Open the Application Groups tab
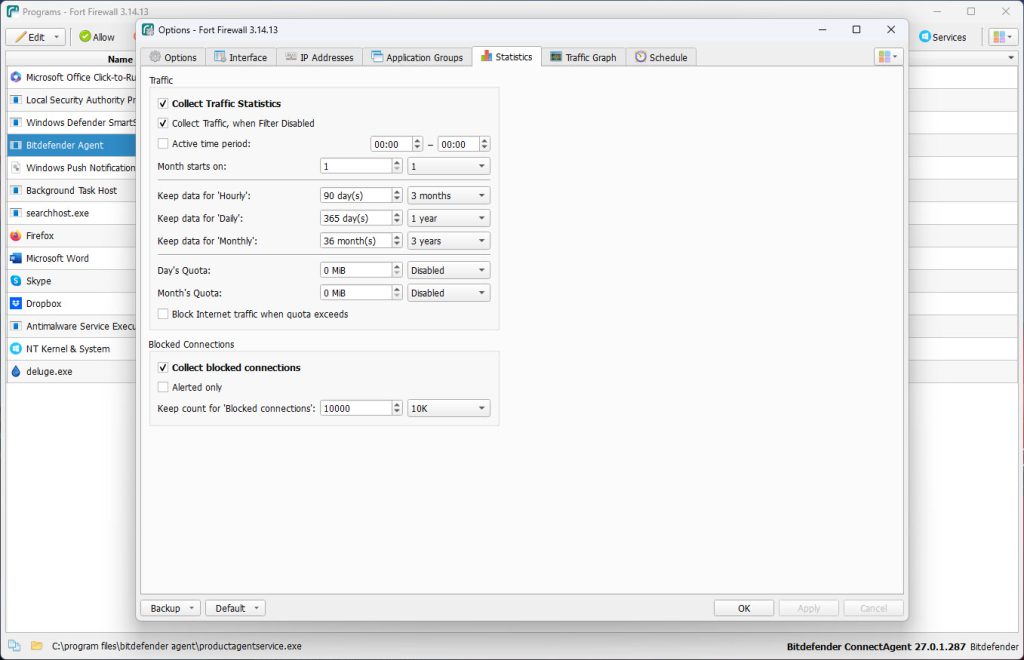Screen dimensions: 1024x660 tap(417, 57)
